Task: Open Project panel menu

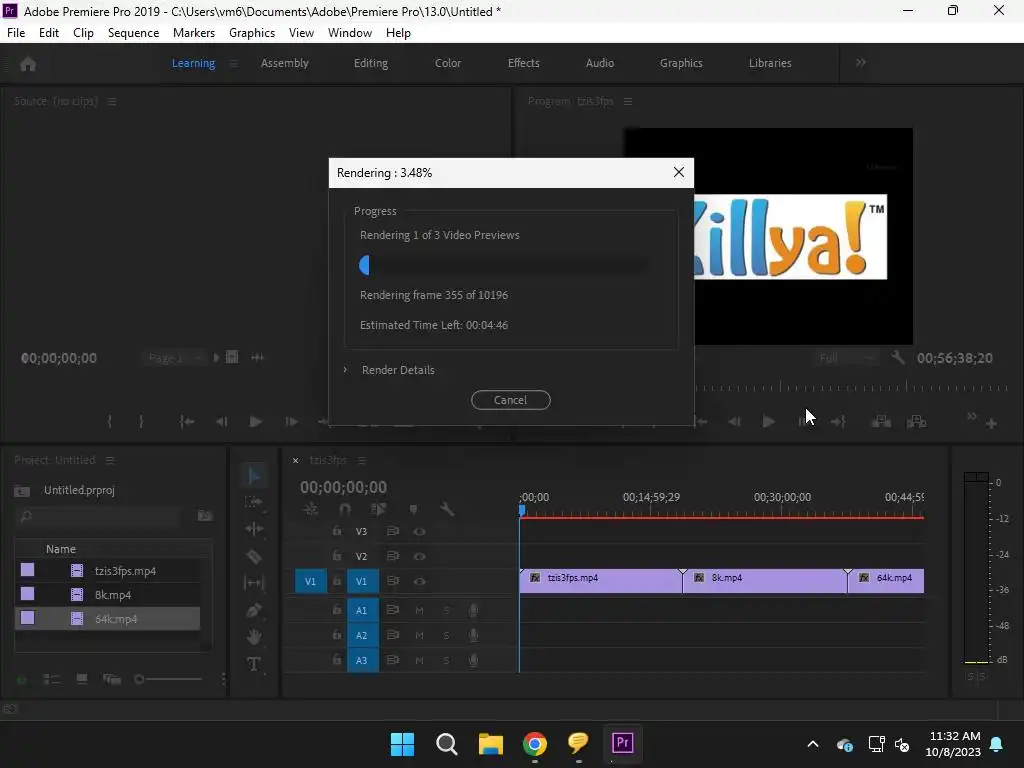Action: coord(110,460)
